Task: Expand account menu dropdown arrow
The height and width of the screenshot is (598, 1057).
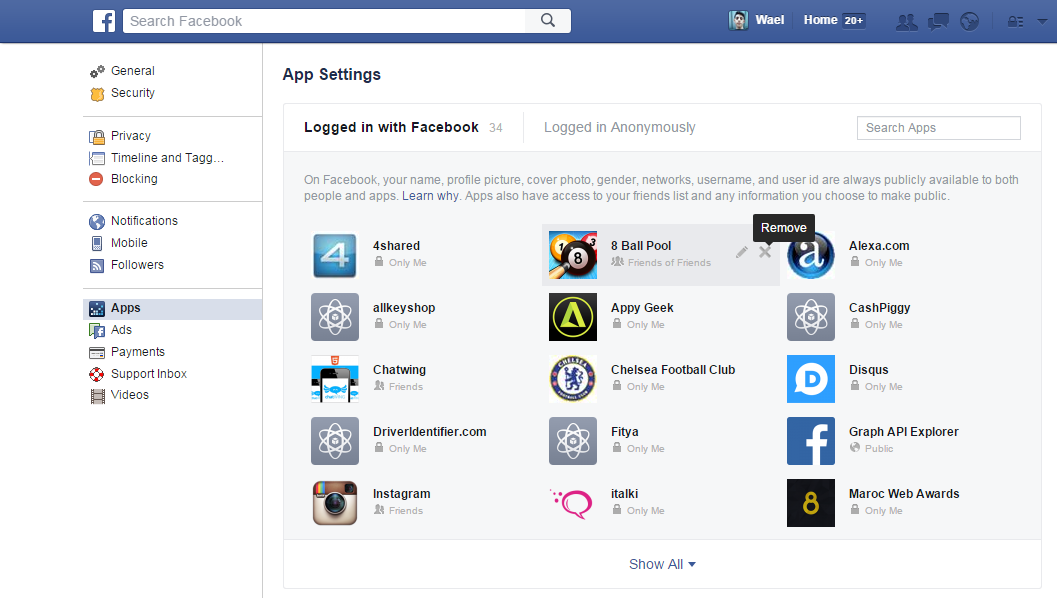Action: (x=1042, y=21)
